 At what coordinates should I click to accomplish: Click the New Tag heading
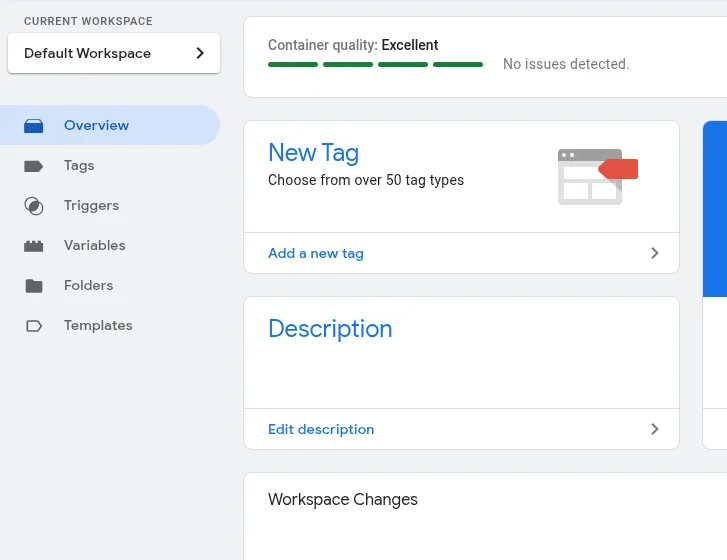313,153
